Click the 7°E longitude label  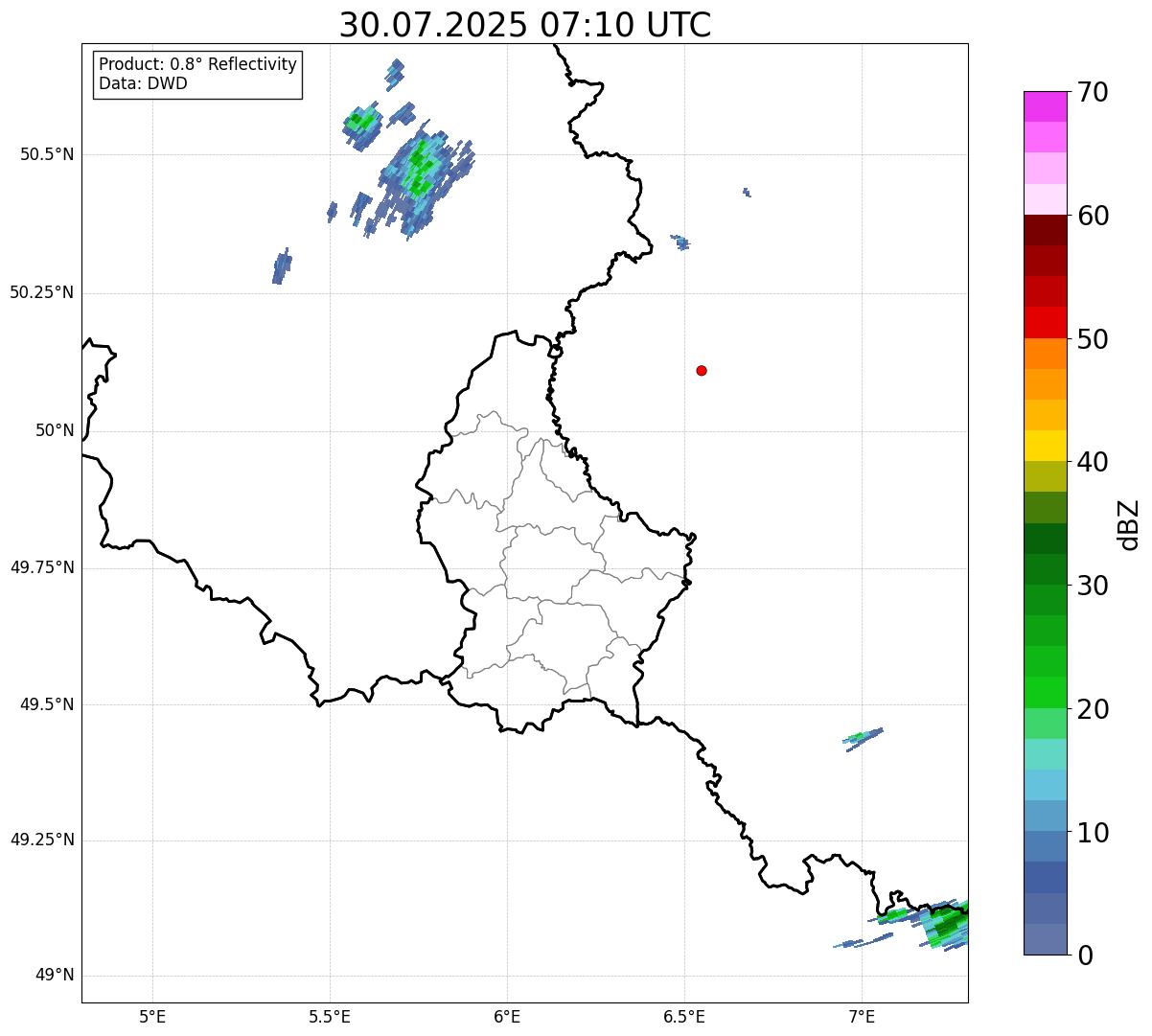862,1017
